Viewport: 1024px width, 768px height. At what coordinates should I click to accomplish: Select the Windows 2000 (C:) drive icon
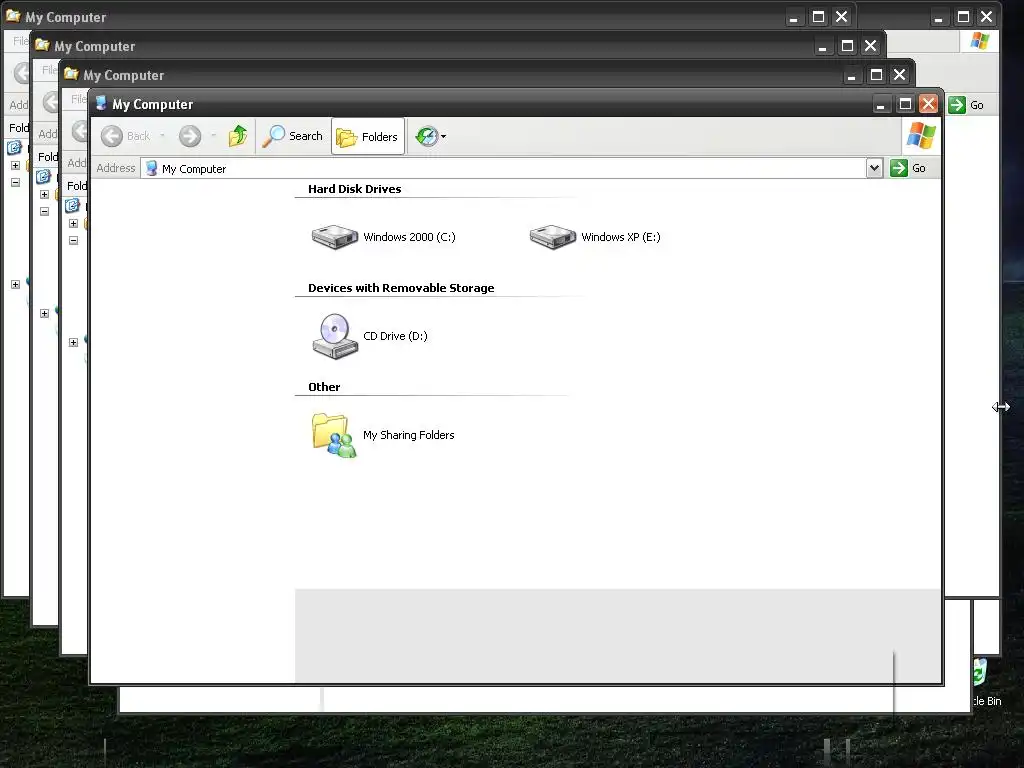coord(334,237)
